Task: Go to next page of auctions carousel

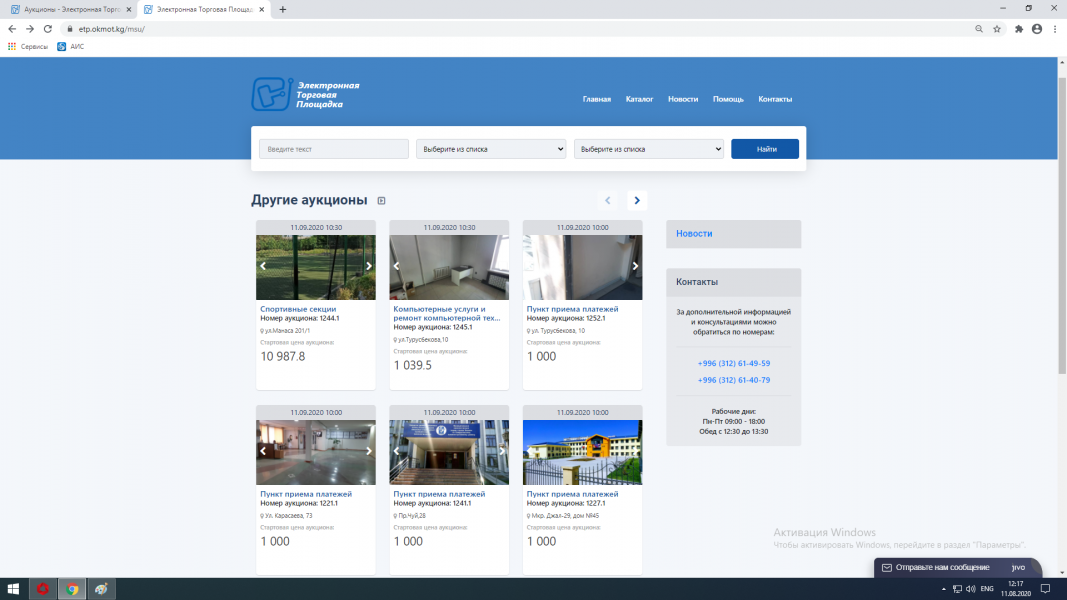Action: 637,201
